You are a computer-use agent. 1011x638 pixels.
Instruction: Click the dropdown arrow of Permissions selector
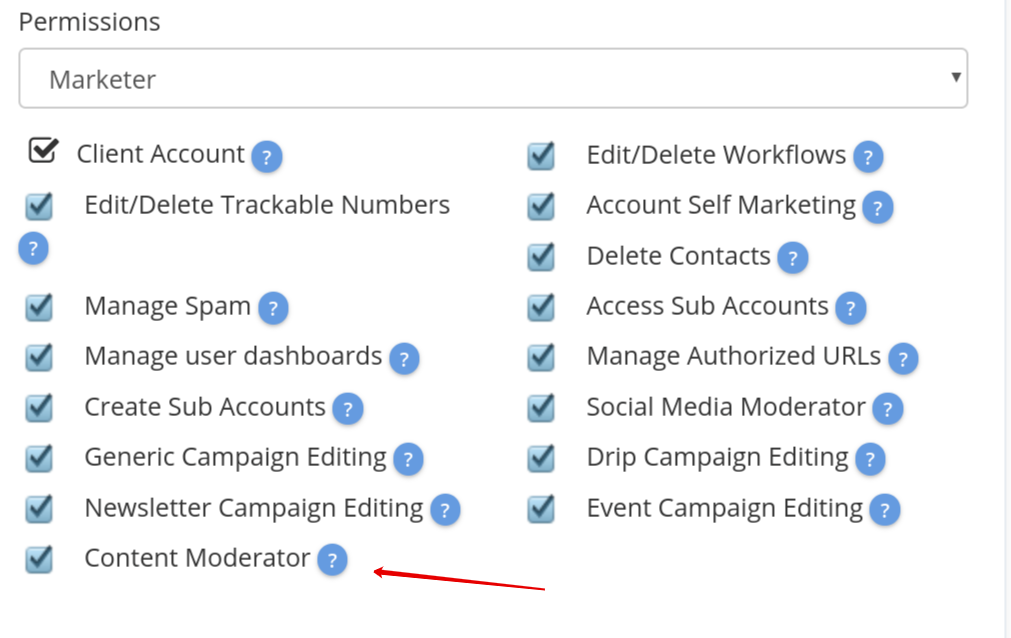point(956,77)
